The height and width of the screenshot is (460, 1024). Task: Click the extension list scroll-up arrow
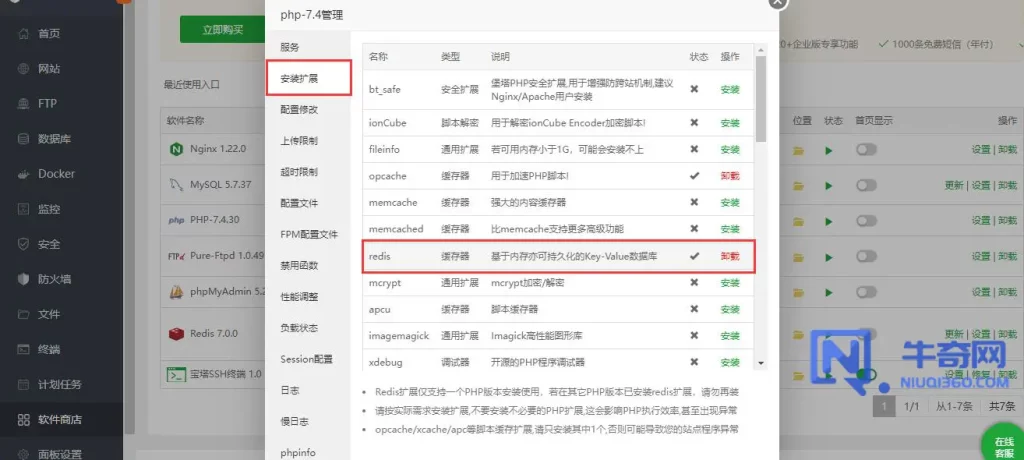(761, 50)
